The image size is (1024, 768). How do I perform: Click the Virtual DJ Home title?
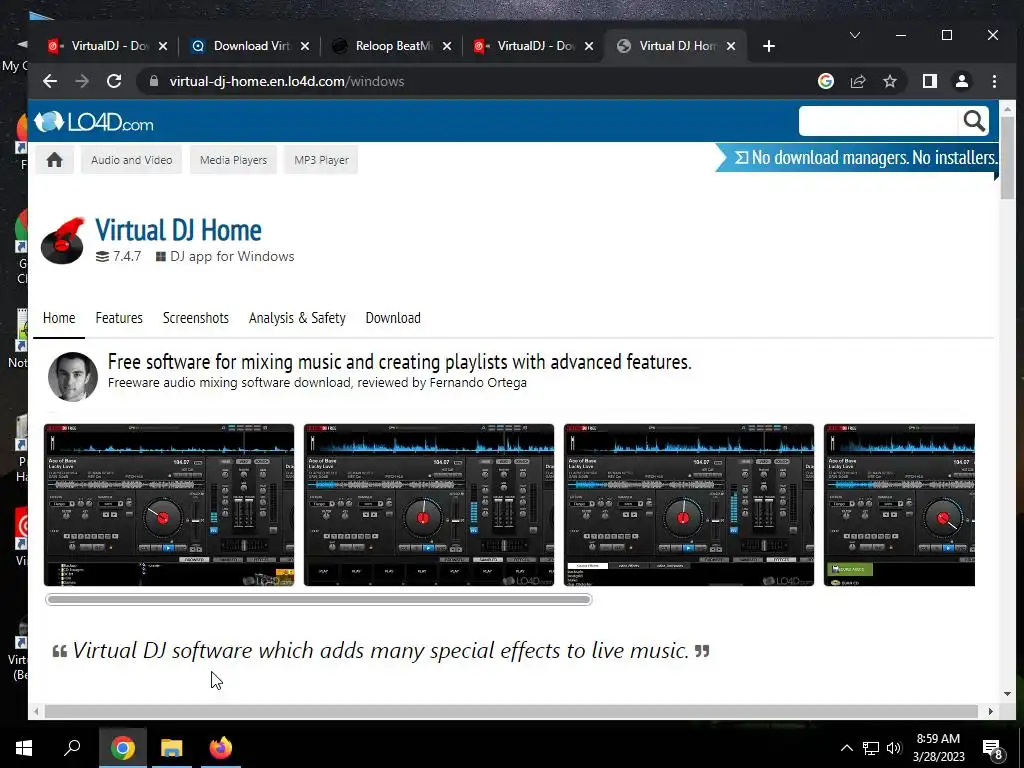pyautogui.click(x=178, y=231)
